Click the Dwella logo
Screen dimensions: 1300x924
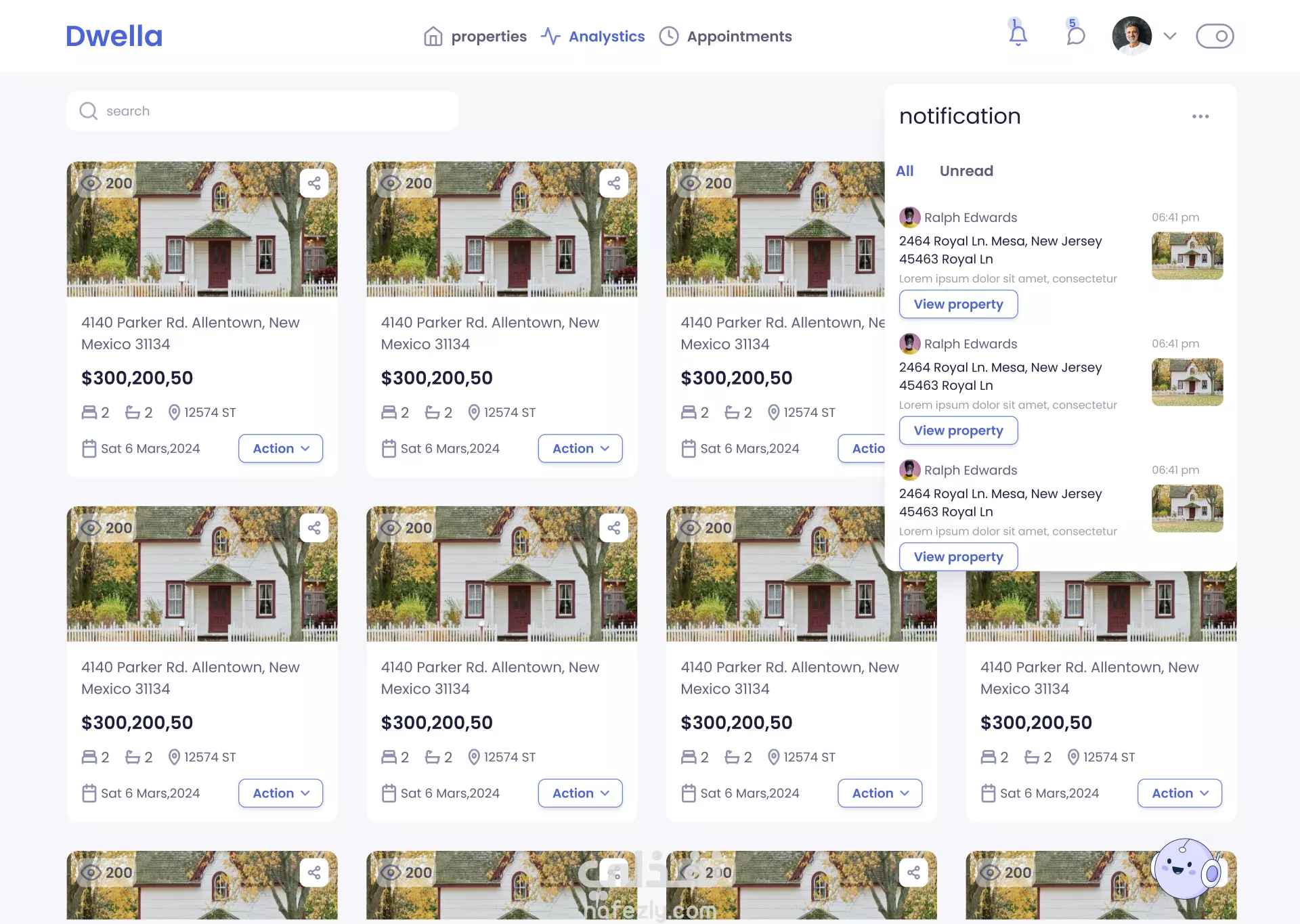click(114, 36)
